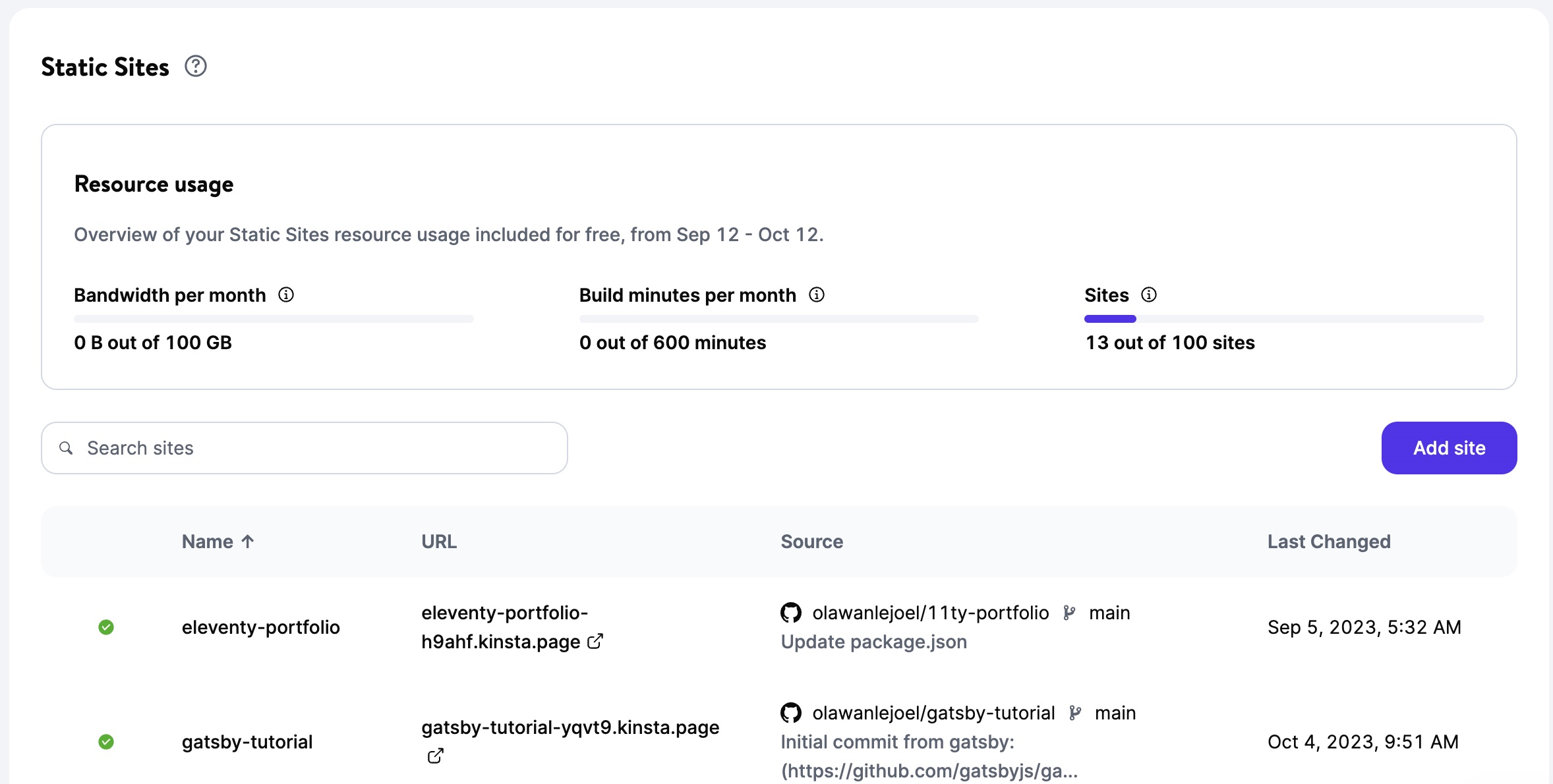Viewport: 1553px width, 784px height.
Task: Click the Build minutes per month info icon
Action: [x=817, y=294]
